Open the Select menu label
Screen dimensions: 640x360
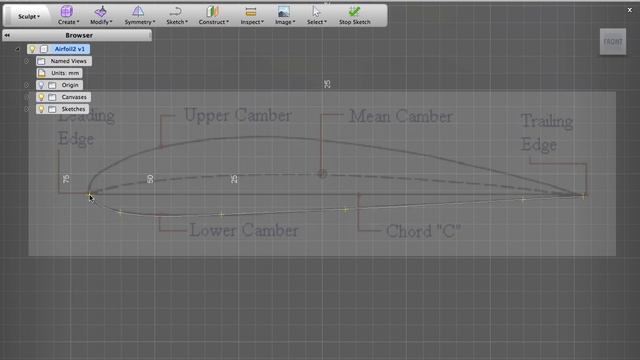point(316,22)
